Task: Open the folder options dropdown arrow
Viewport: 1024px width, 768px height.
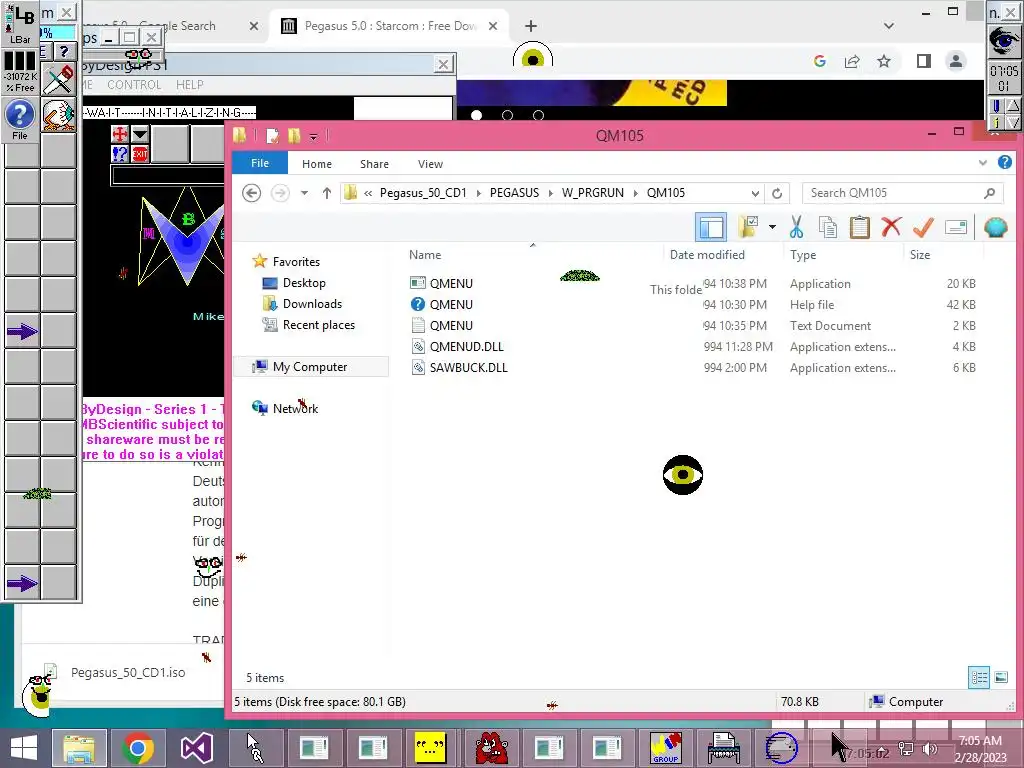Action: [x=773, y=227]
